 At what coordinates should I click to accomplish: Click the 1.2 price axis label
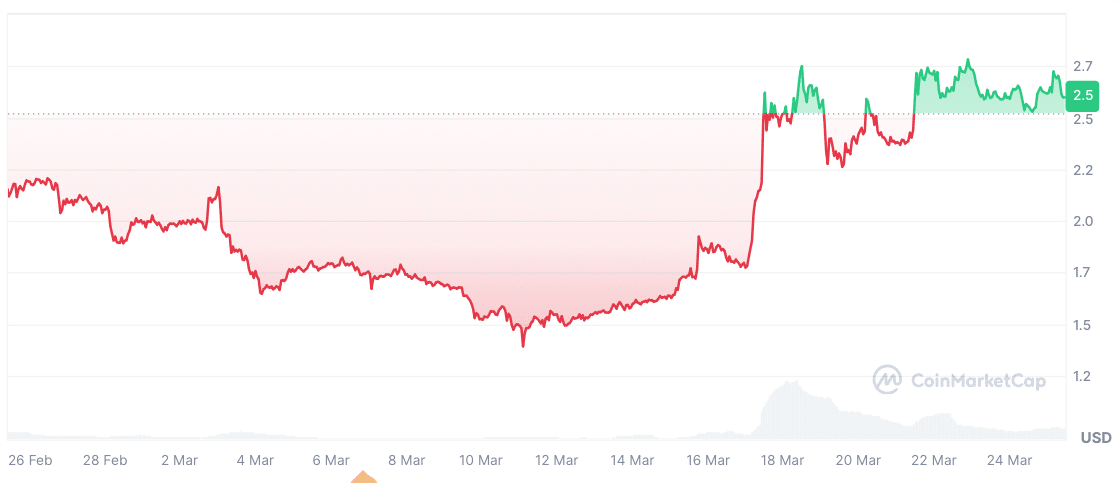[x=1082, y=376]
